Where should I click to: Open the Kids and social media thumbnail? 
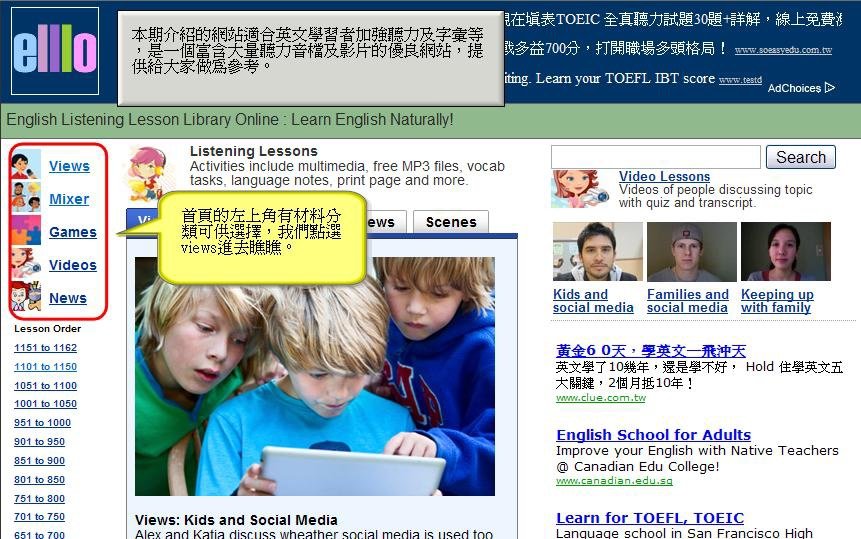point(597,251)
